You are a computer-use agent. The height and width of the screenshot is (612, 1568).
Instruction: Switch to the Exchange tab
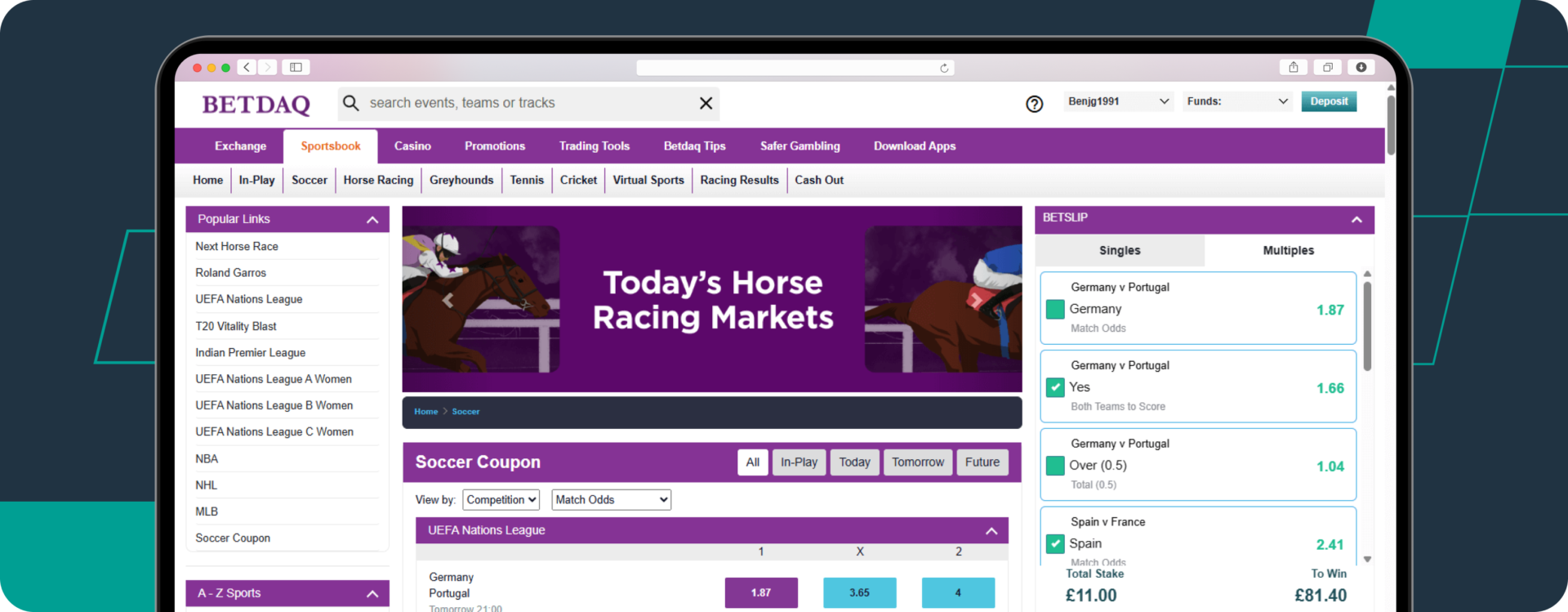[240, 146]
